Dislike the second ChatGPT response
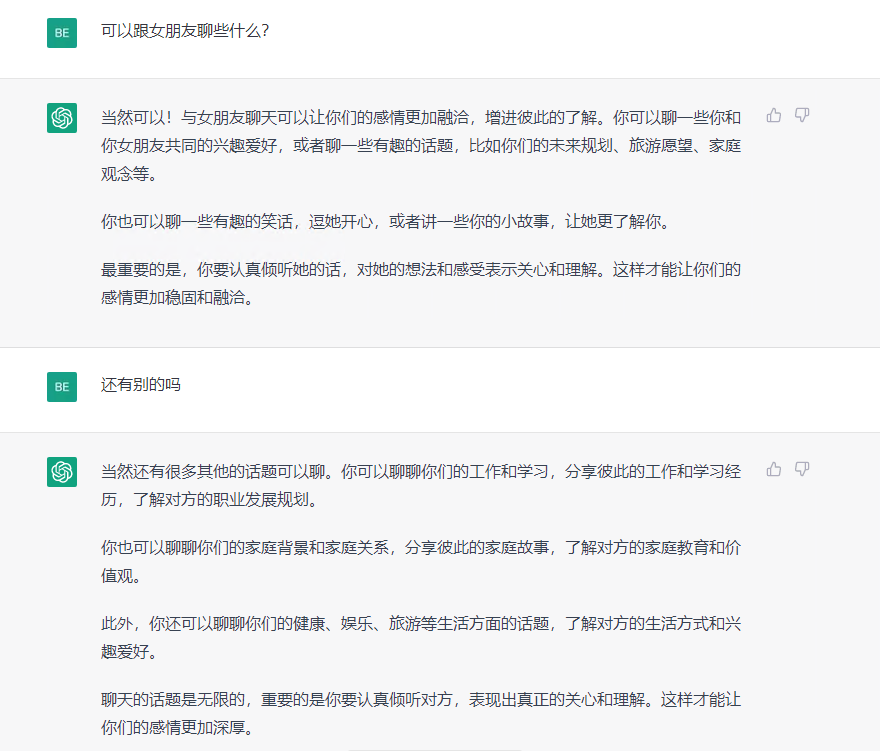880x751 pixels. (801, 469)
